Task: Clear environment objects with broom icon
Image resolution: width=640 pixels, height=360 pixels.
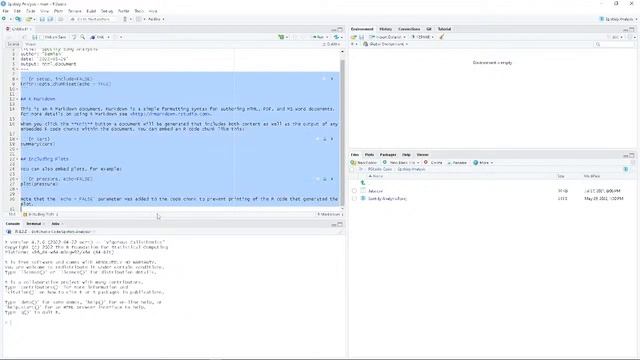Action: 442,37
